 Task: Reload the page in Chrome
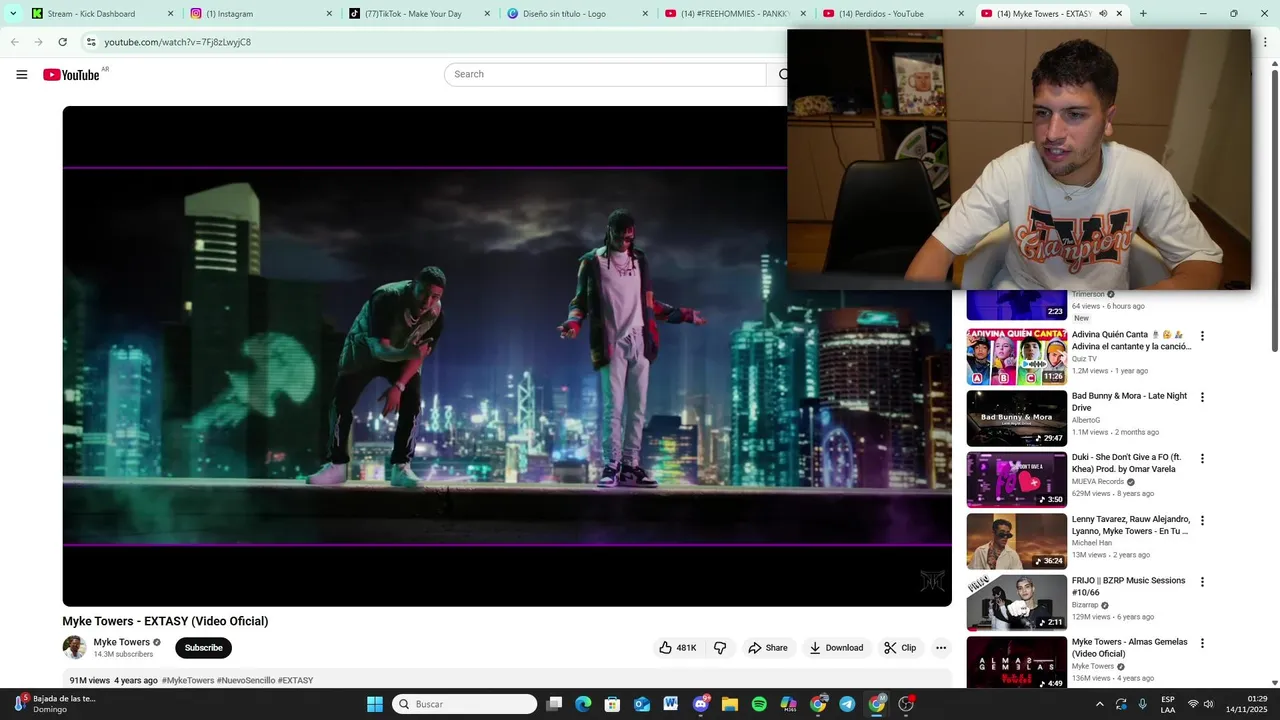(62, 42)
